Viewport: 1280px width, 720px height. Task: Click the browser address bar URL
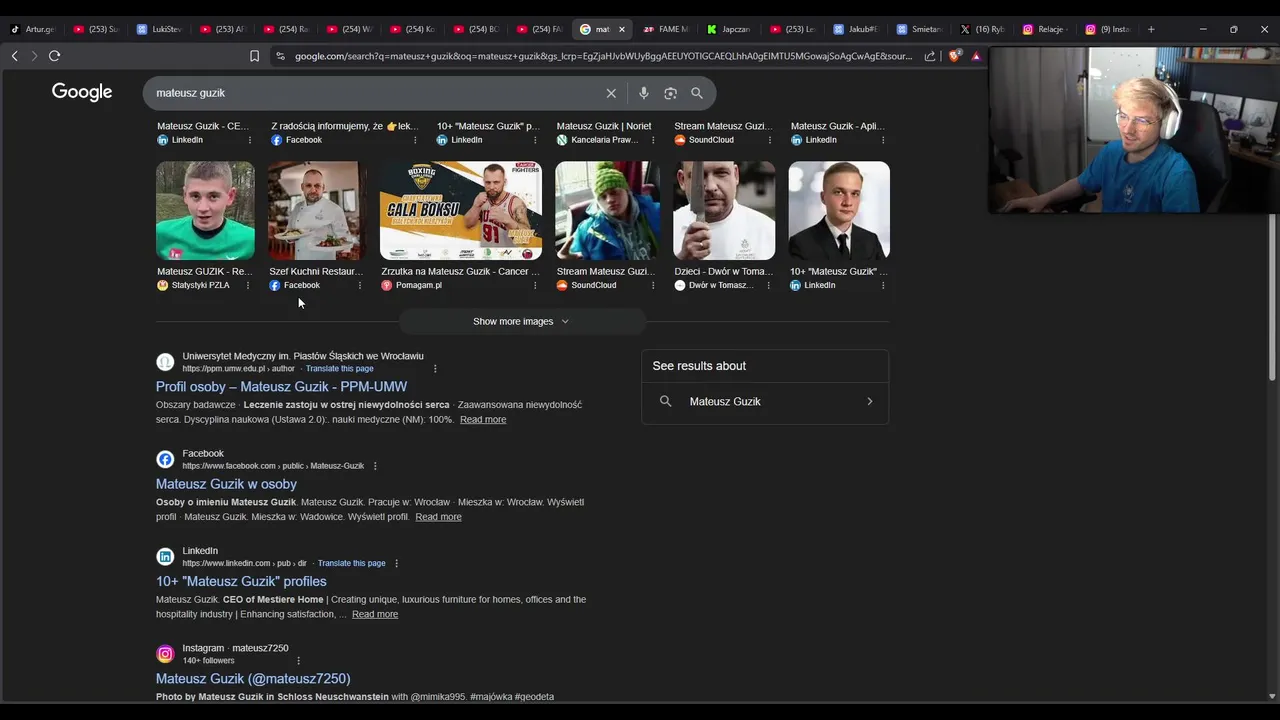603,56
